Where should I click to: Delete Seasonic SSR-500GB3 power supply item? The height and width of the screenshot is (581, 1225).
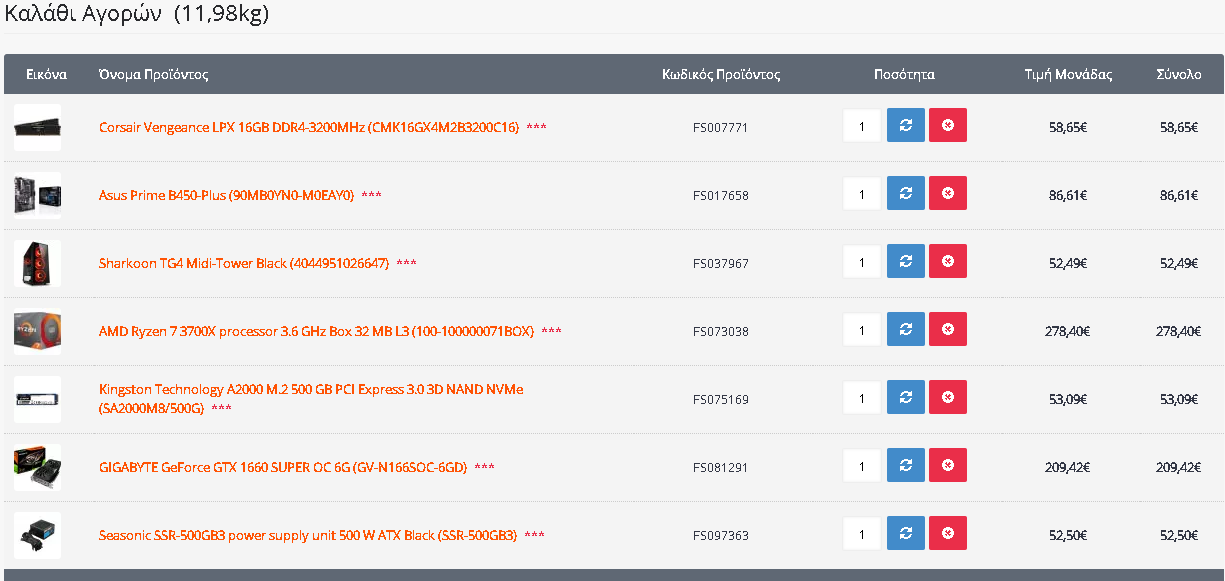(x=947, y=534)
